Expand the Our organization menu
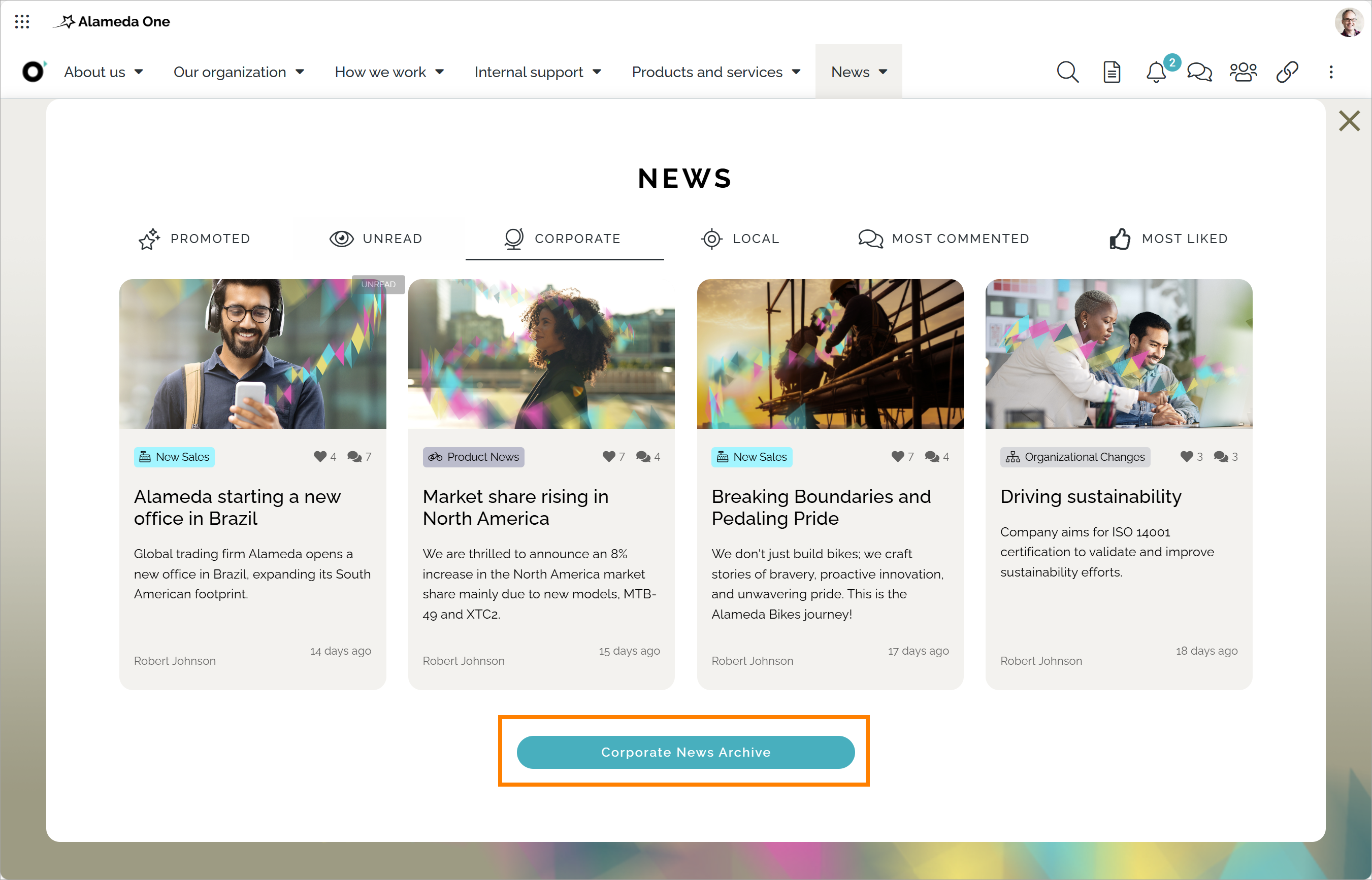This screenshot has height=880, width=1372. pyautogui.click(x=238, y=72)
